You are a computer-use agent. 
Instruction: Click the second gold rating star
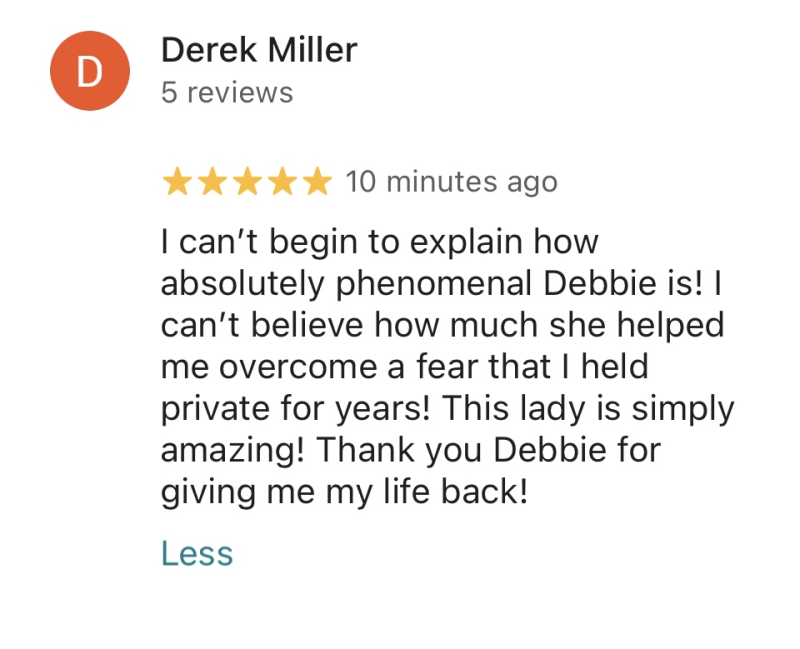(213, 181)
